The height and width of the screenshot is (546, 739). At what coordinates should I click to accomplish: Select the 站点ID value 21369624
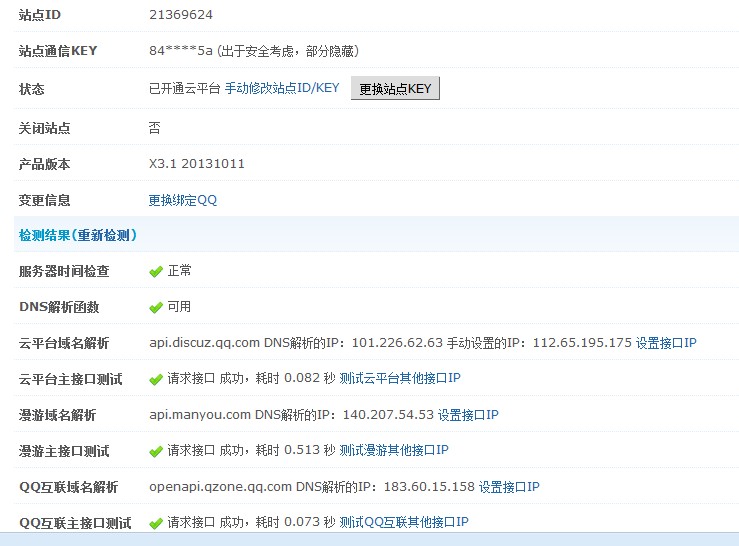tap(181, 15)
